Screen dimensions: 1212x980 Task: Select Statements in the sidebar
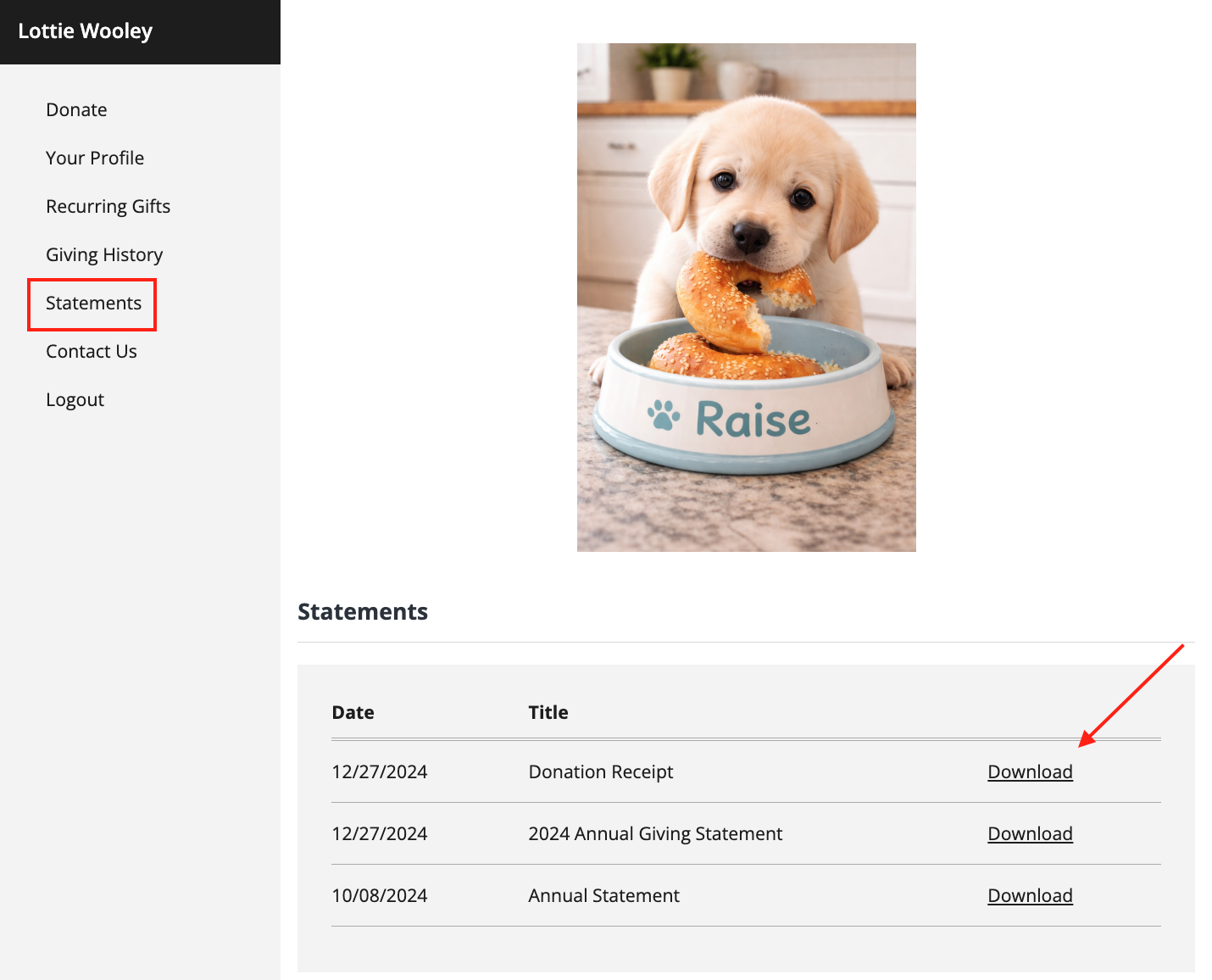[93, 303]
